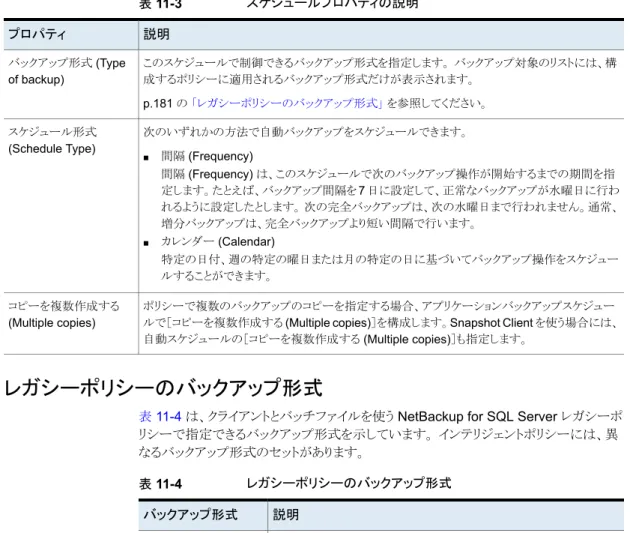Click the paragraph starting このスケジュールで制御できる
Image resolution: width=630 pixels, height=533 pixels.
pyautogui.click(x=380, y=71)
